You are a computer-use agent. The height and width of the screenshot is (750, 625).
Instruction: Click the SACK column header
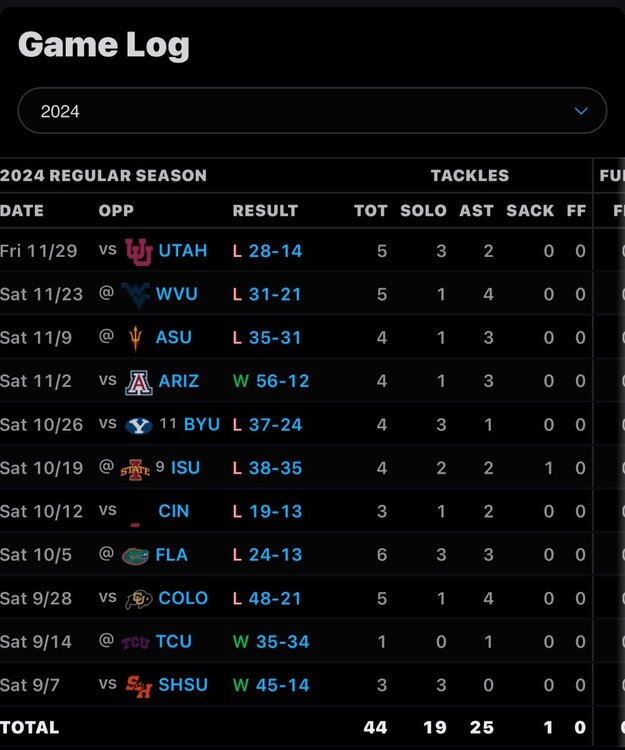click(530, 211)
